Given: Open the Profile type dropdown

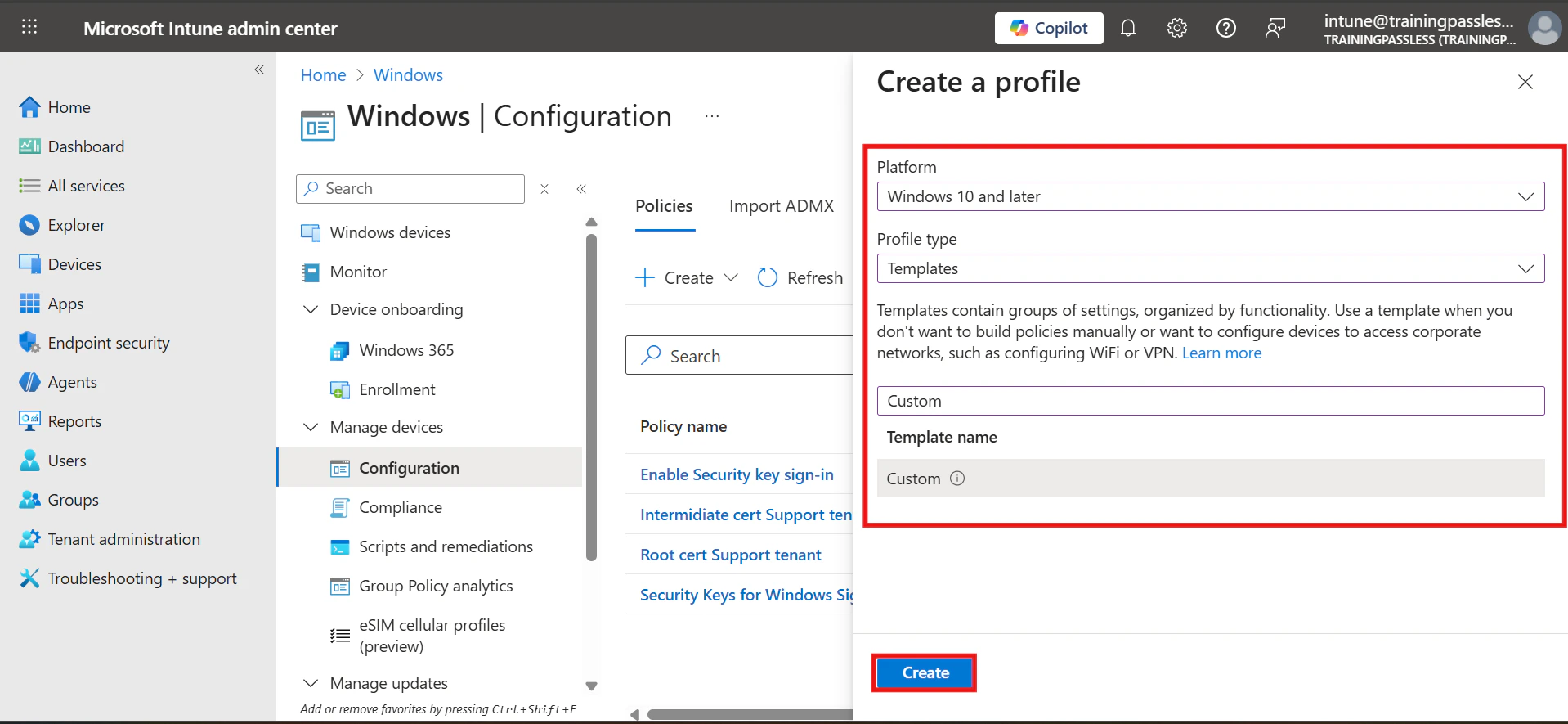Looking at the screenshot, I should point(1211,268).
